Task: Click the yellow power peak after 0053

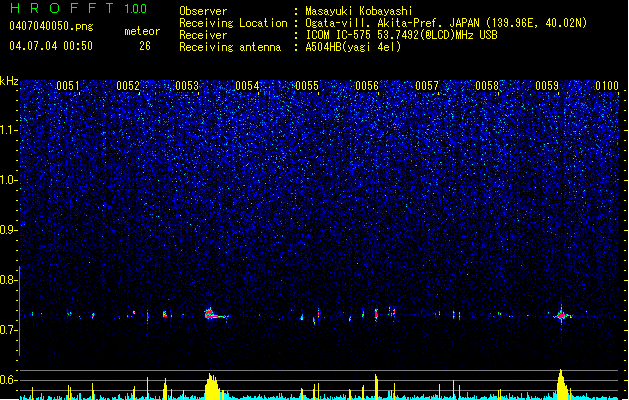Action: pos(212,386)
